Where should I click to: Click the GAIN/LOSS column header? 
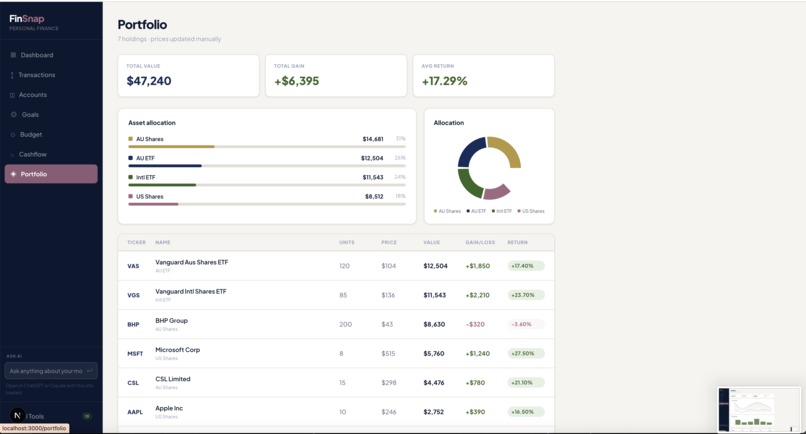pyautogui.click(x=480, y=242)
